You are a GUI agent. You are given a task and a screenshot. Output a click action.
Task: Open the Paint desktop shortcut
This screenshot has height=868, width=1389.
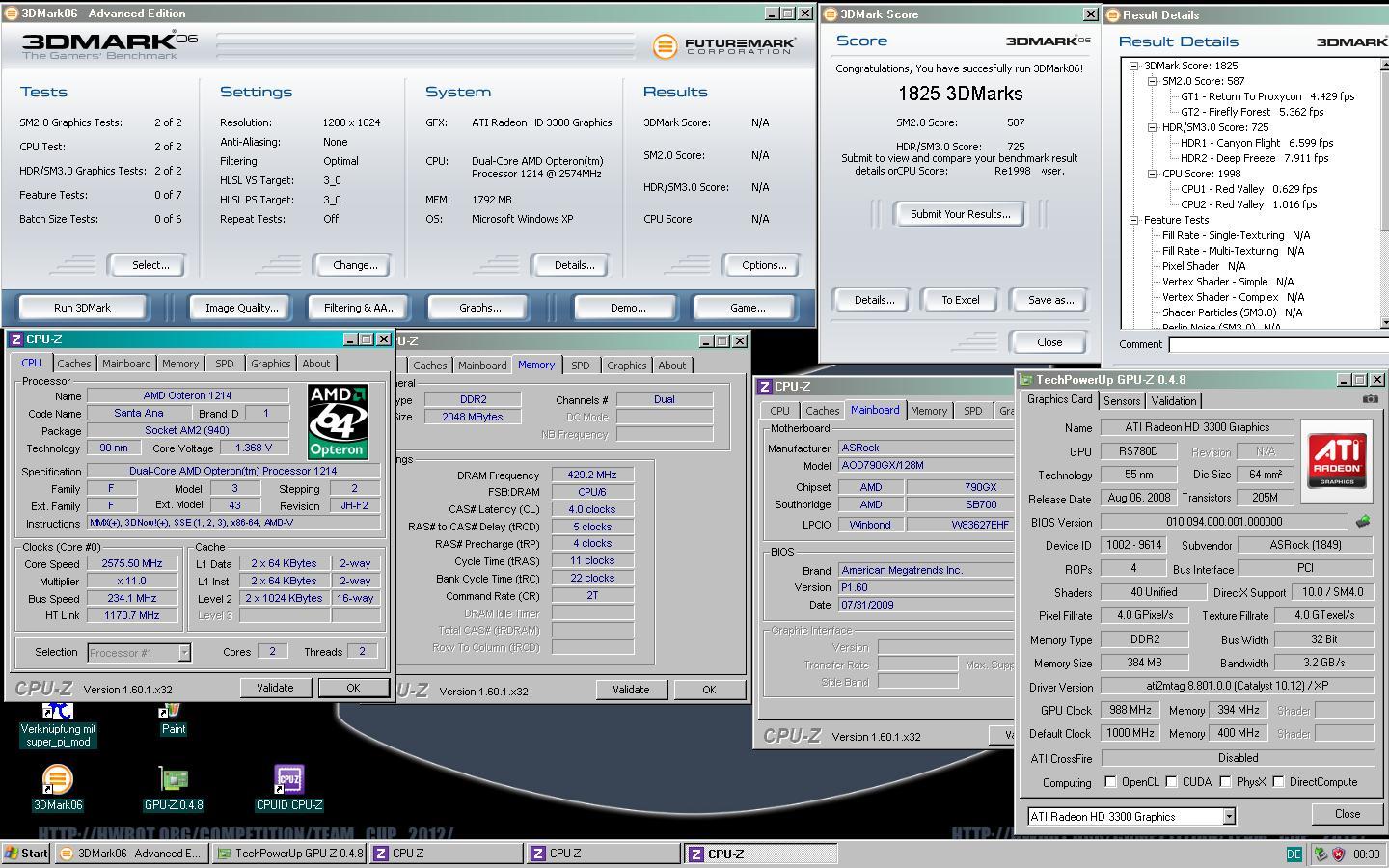click(x=173, y=712)
